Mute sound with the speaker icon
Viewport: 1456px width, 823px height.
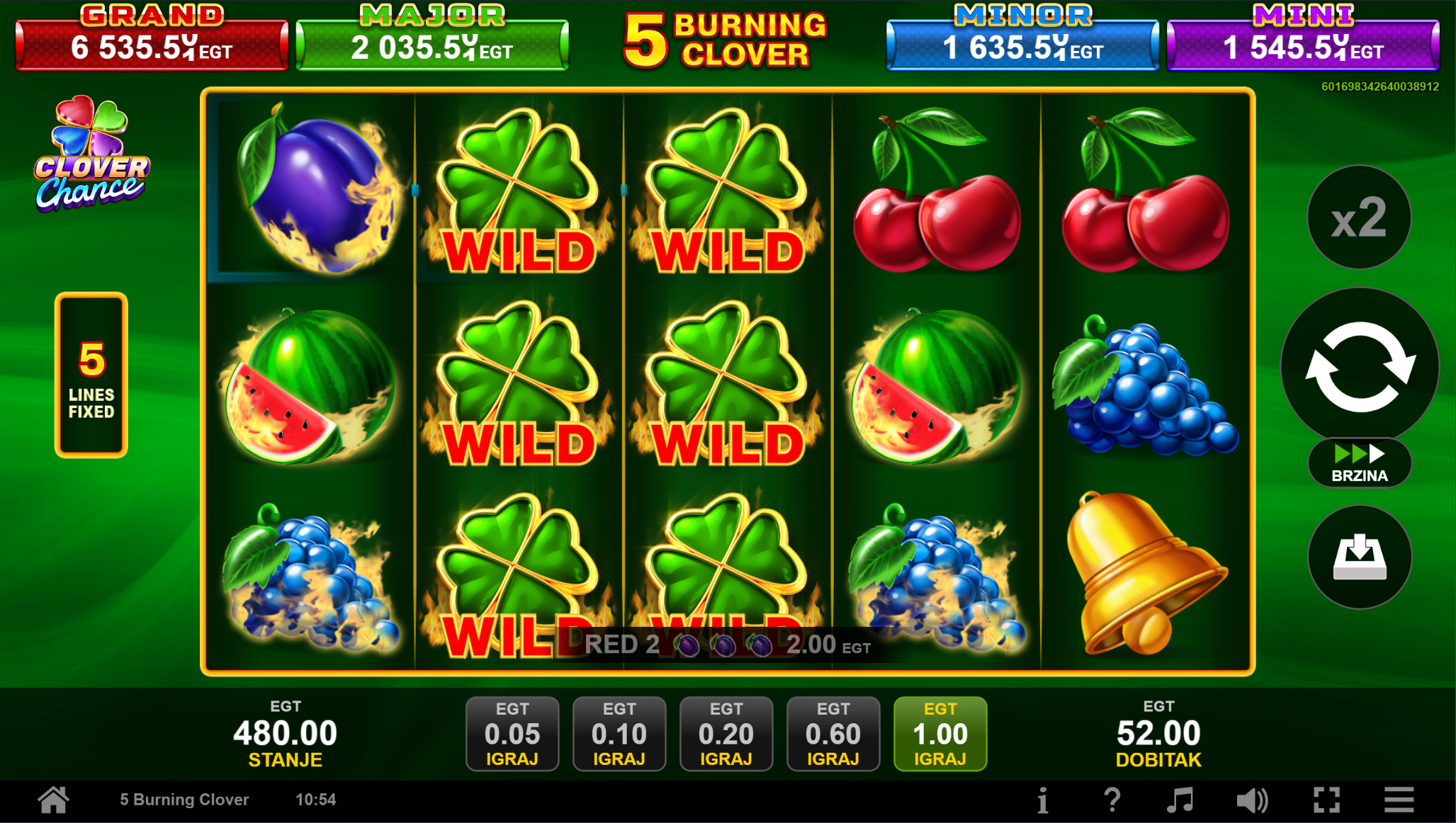click(x=1253, y=801)
